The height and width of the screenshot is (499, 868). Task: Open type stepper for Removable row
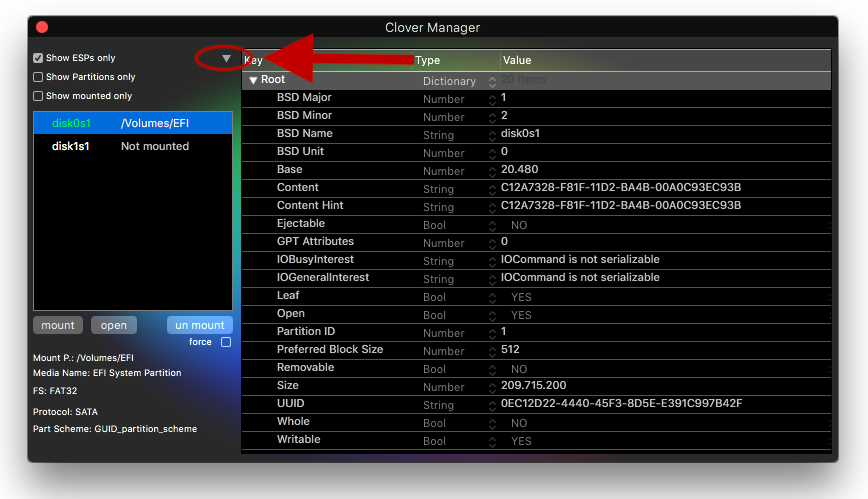[x=492, y=369]
